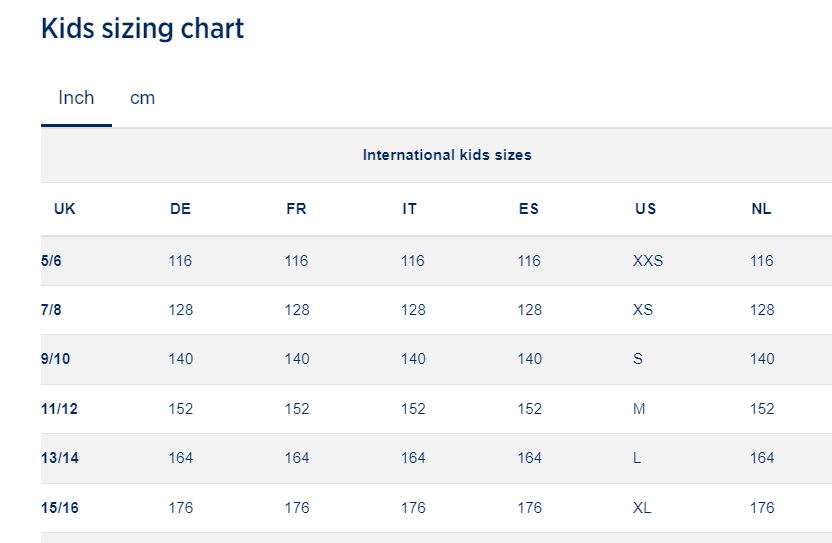Click the ES column header

point(529,209)
